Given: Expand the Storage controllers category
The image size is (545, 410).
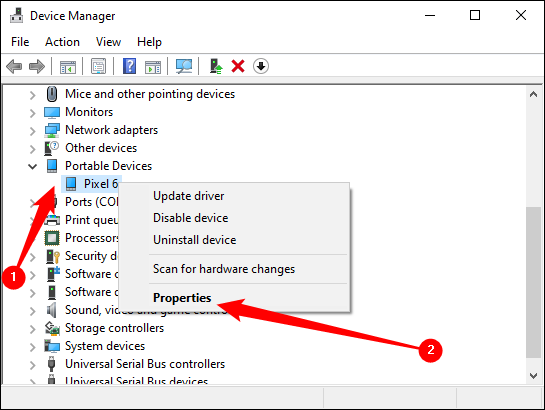Looking at the screenshot, I should point(32,329).
